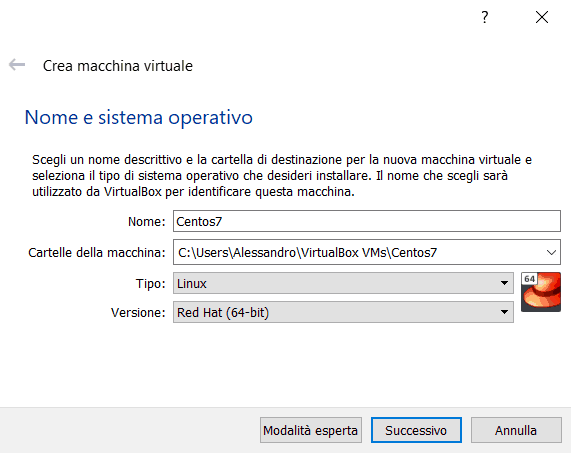The height and width of the screenshot is (453, 571).
Task: Proceed with the Successivo button
Action: pyautogui.click(x=416, y=430)
